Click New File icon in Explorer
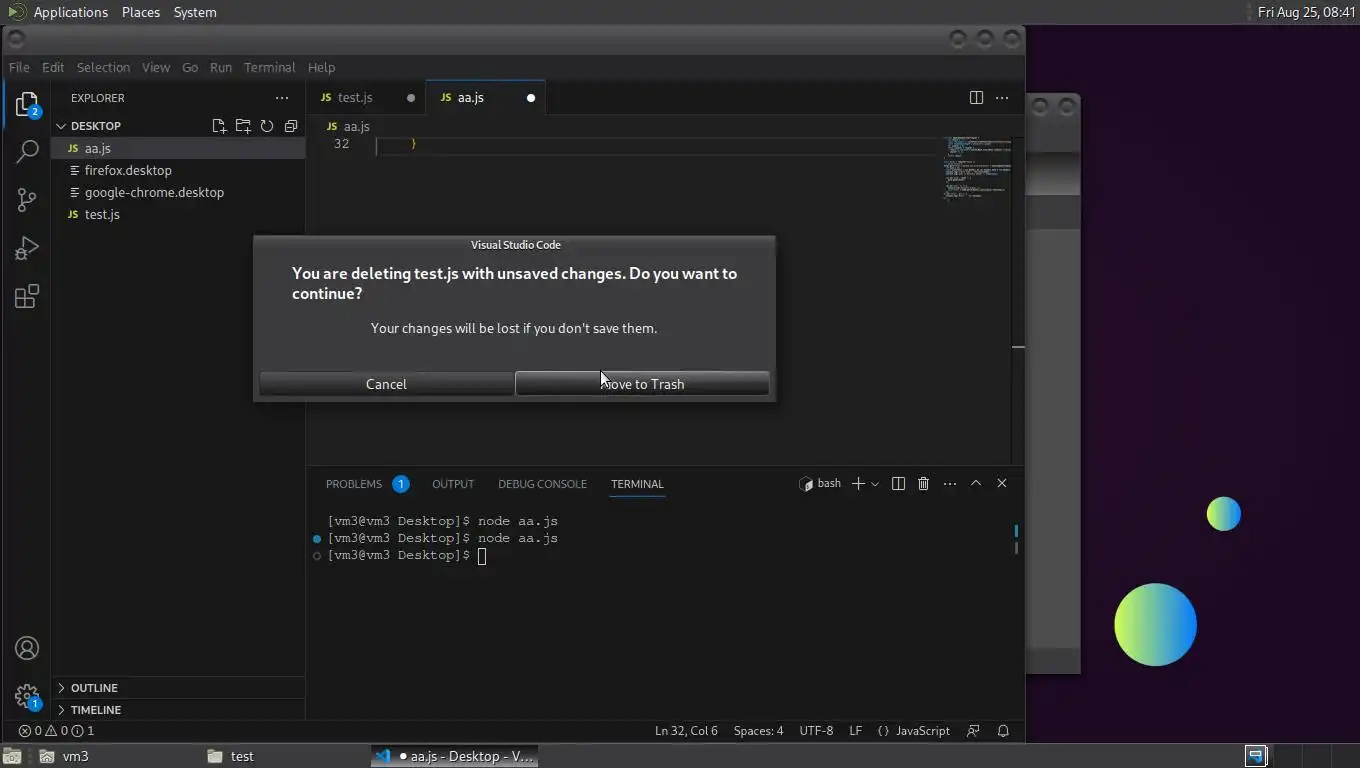This screenshot has height=768, width=1360. 219,126
